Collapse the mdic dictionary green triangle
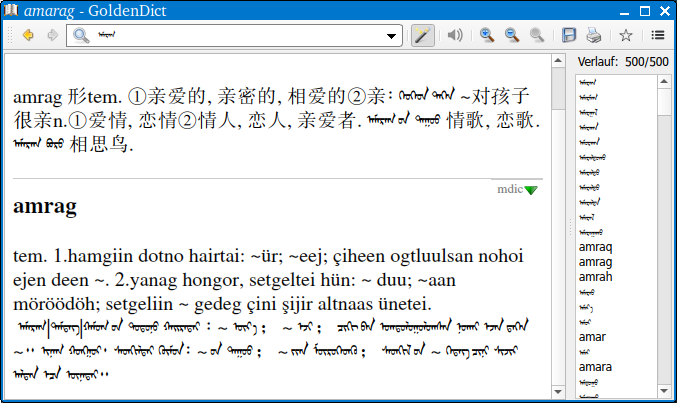 [531, 190]
